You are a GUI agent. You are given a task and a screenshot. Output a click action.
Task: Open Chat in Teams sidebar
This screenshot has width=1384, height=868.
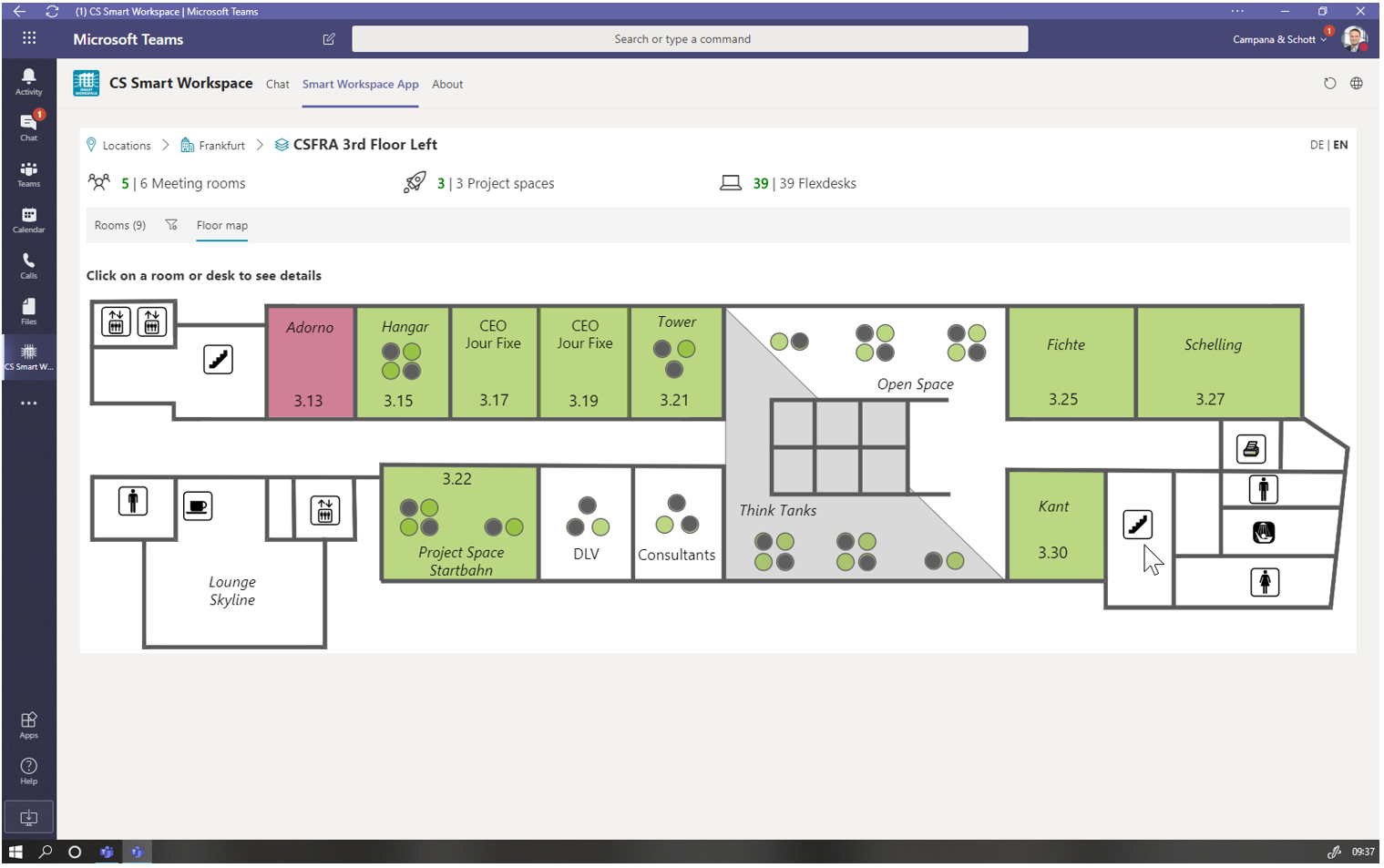pyautogui.click(x=28, y=127)
